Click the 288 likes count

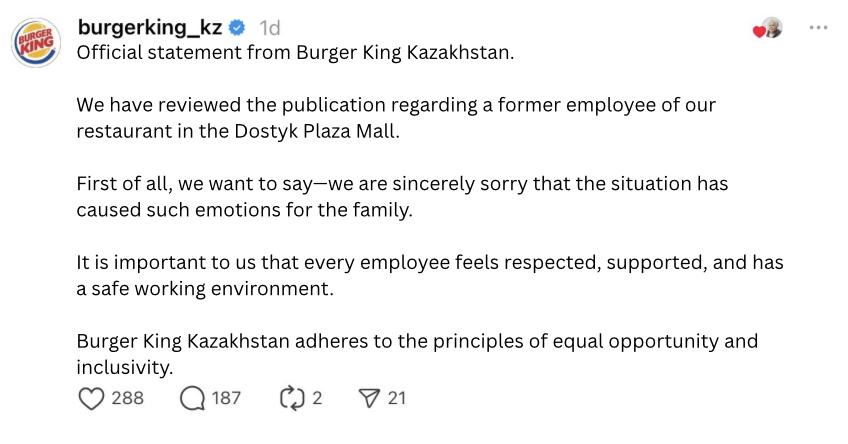127,398
